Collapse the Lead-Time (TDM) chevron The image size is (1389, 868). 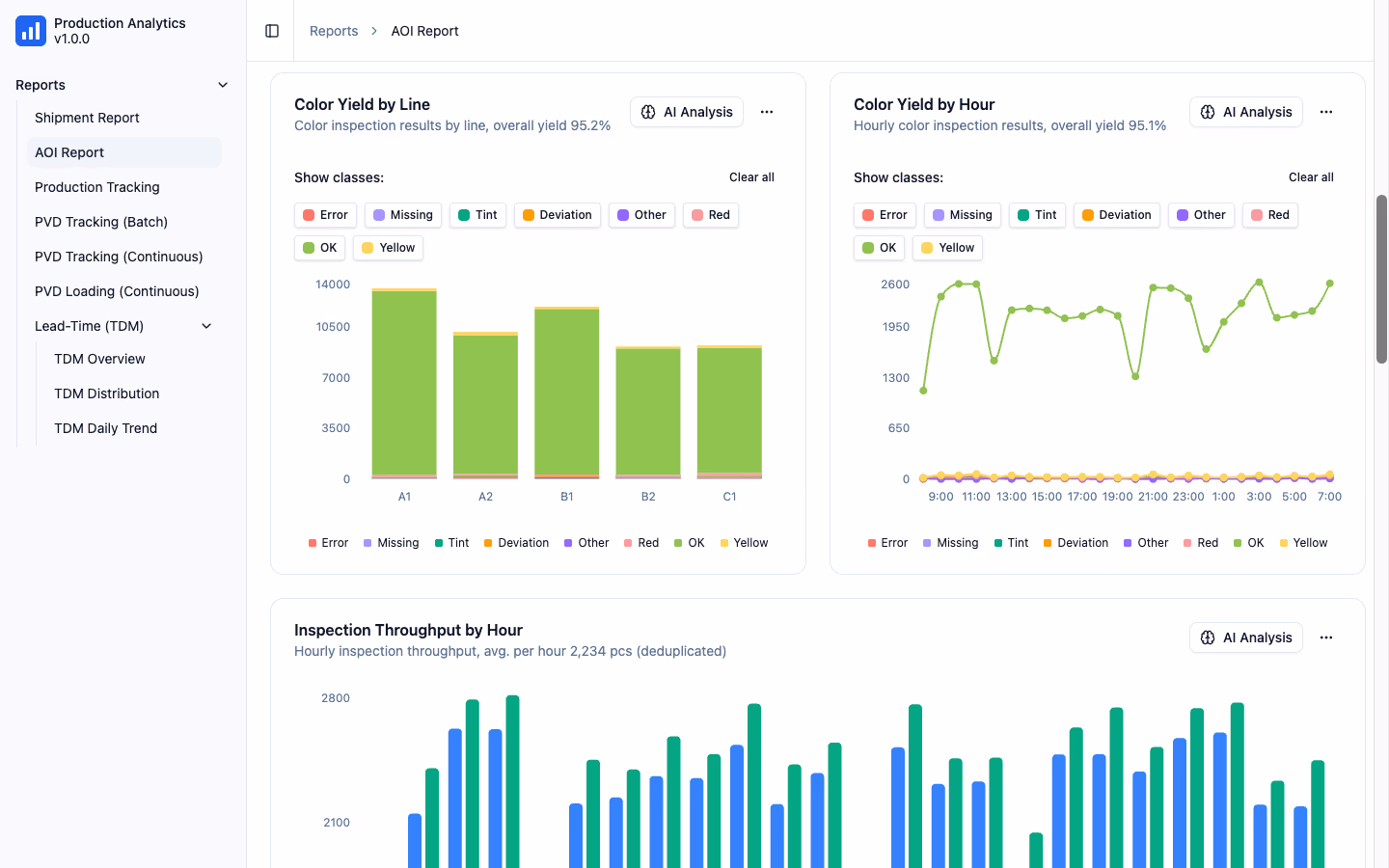point(206,326)
